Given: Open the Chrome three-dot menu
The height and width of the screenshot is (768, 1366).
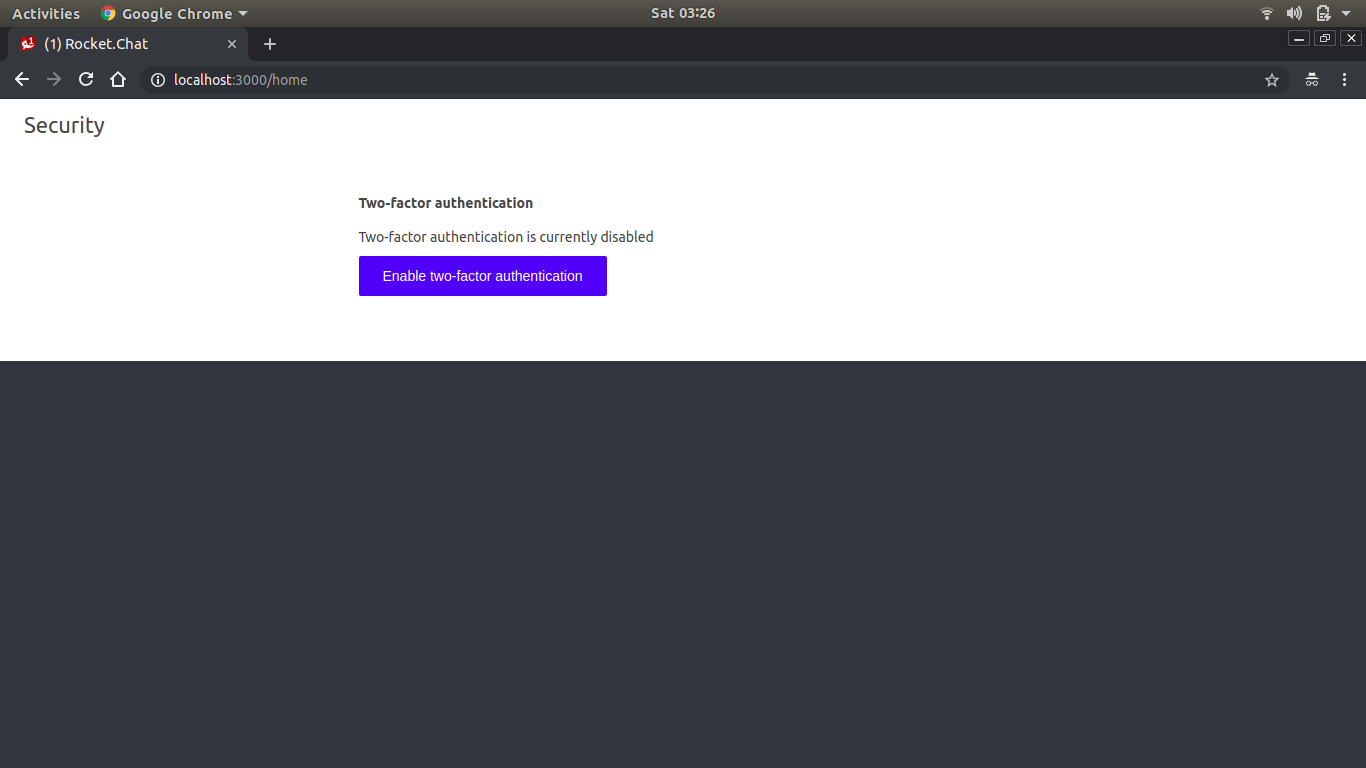Looking at the screenshot, I should (x=1345, y=80).
